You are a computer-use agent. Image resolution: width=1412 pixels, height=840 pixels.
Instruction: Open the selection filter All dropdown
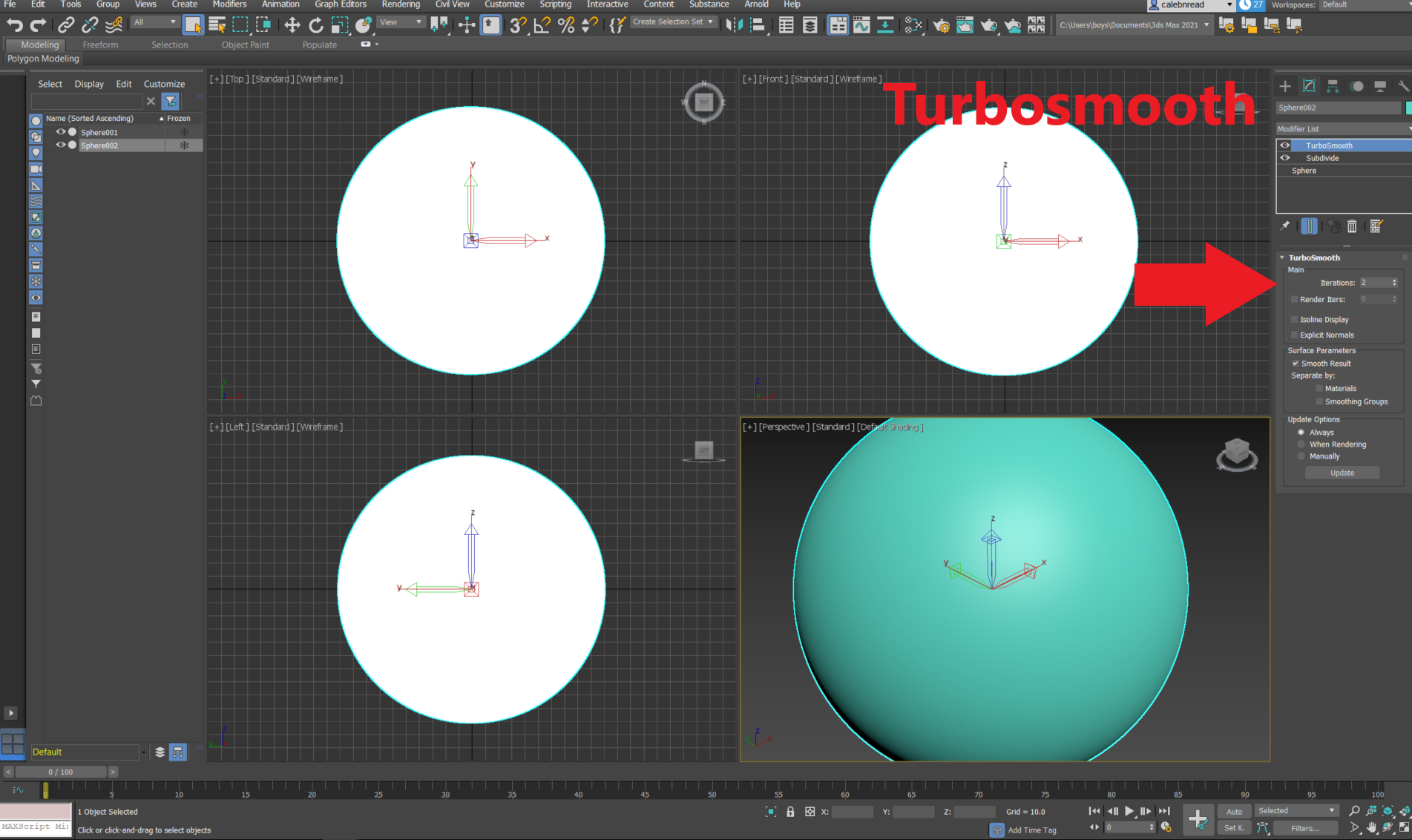[x=154, y=22]
